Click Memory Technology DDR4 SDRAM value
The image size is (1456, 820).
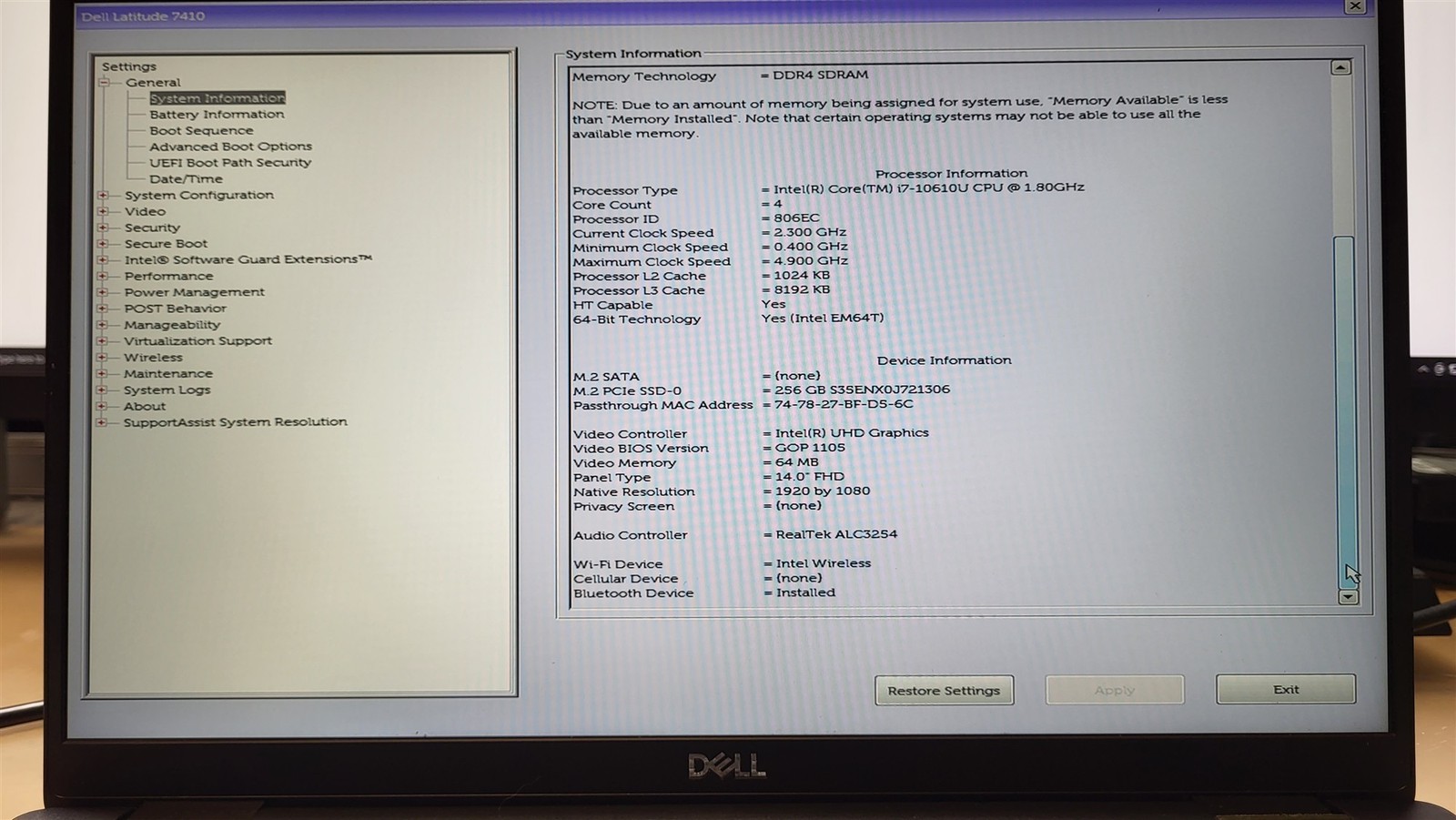tap(820, 76)
